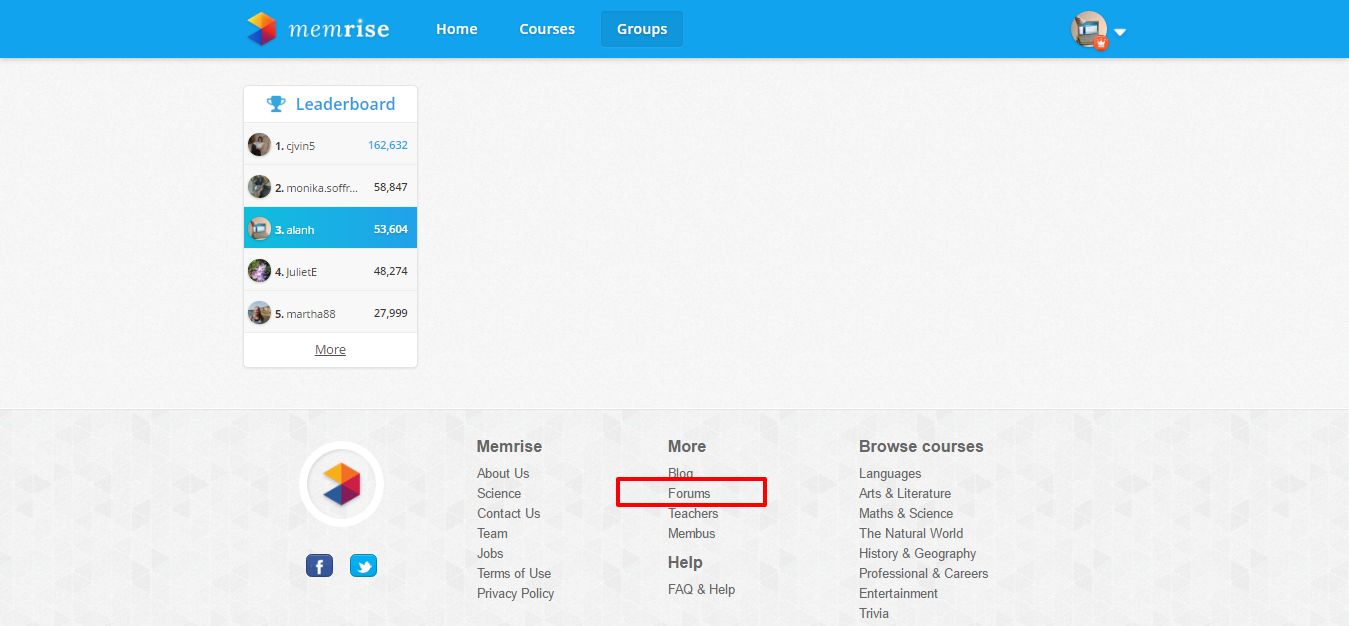
Task: Select user cjvin5 in leaderboard
Action: pos(300,146)
